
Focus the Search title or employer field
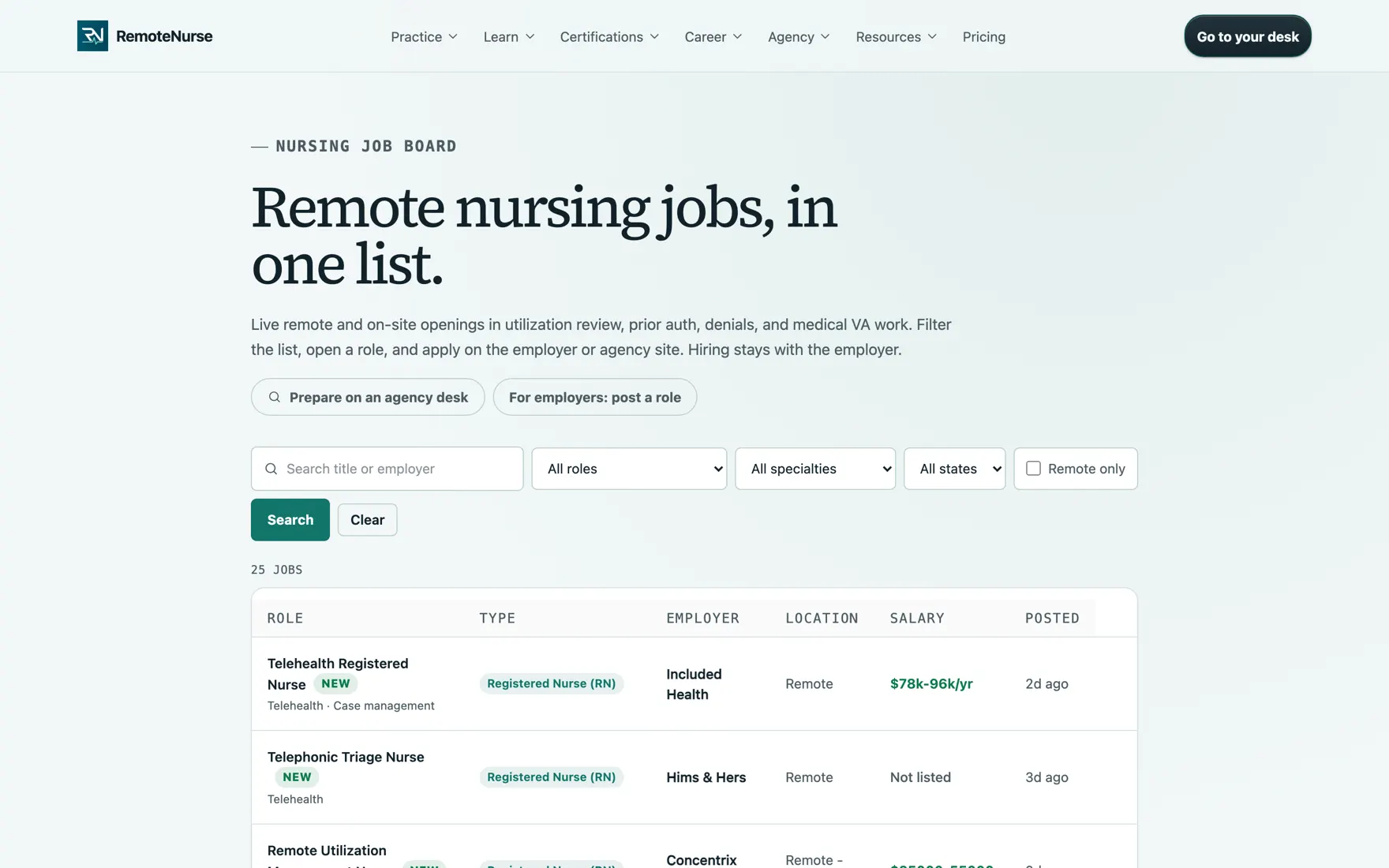click(x=387, y=469)
